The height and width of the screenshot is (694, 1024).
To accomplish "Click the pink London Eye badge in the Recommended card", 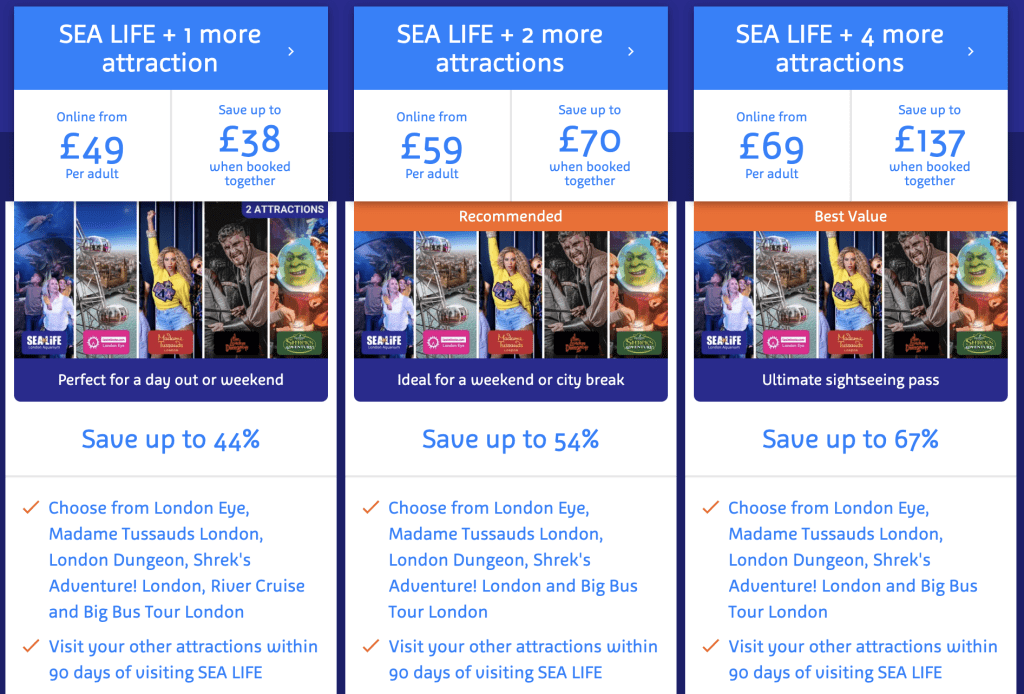I will click(x=447, y=341).
